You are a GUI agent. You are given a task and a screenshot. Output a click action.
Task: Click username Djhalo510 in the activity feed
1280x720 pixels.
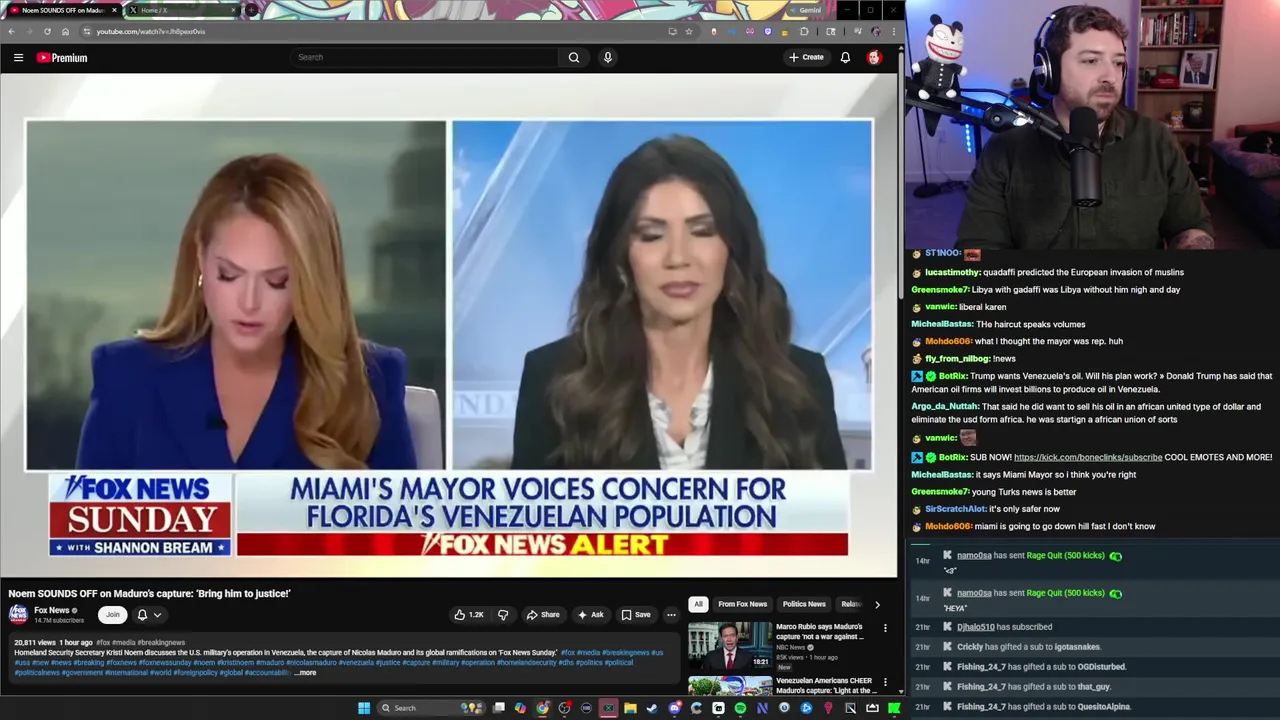[x=976, y=627]
